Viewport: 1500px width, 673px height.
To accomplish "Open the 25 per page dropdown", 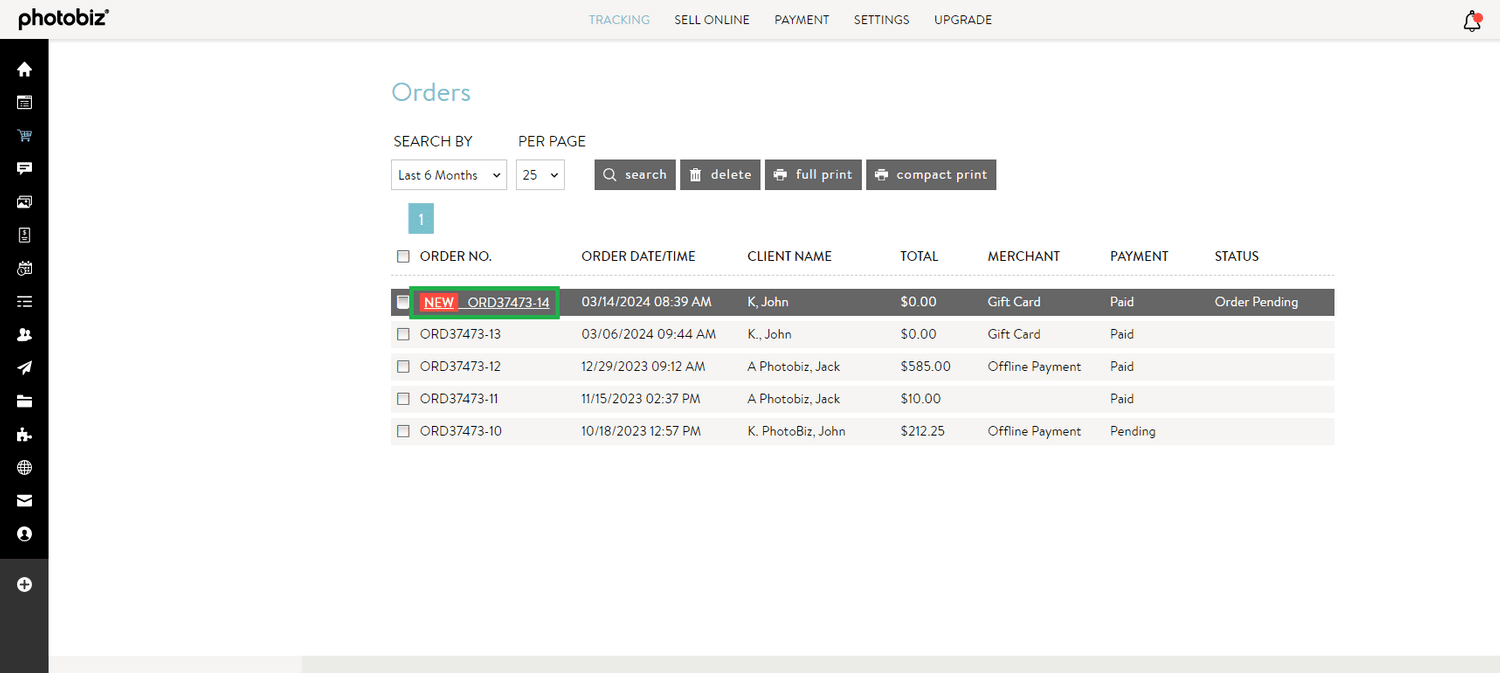I will (540, 174).
